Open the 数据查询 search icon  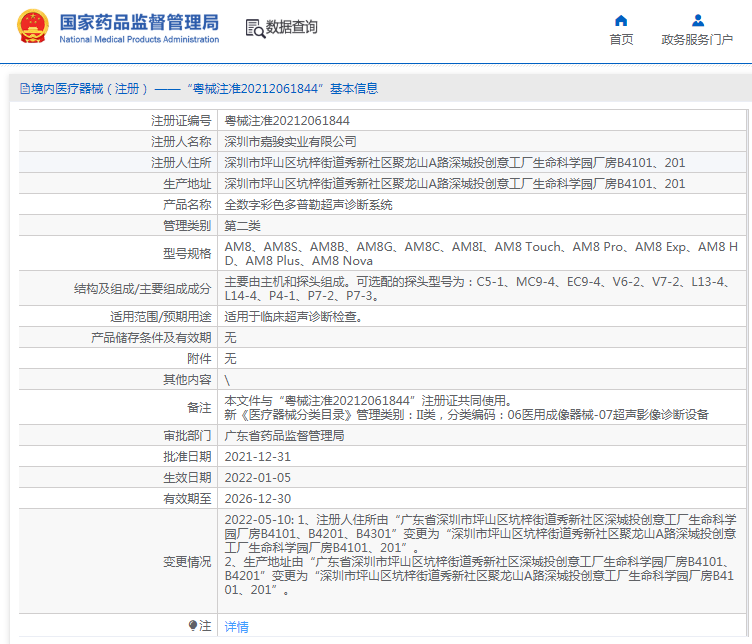(255, 28)
